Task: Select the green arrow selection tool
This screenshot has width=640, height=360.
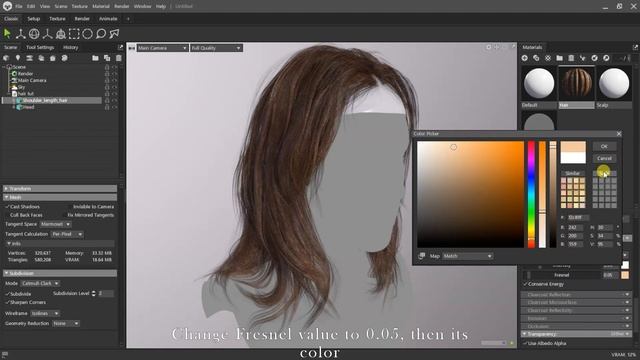Action: tap(7, 33)
